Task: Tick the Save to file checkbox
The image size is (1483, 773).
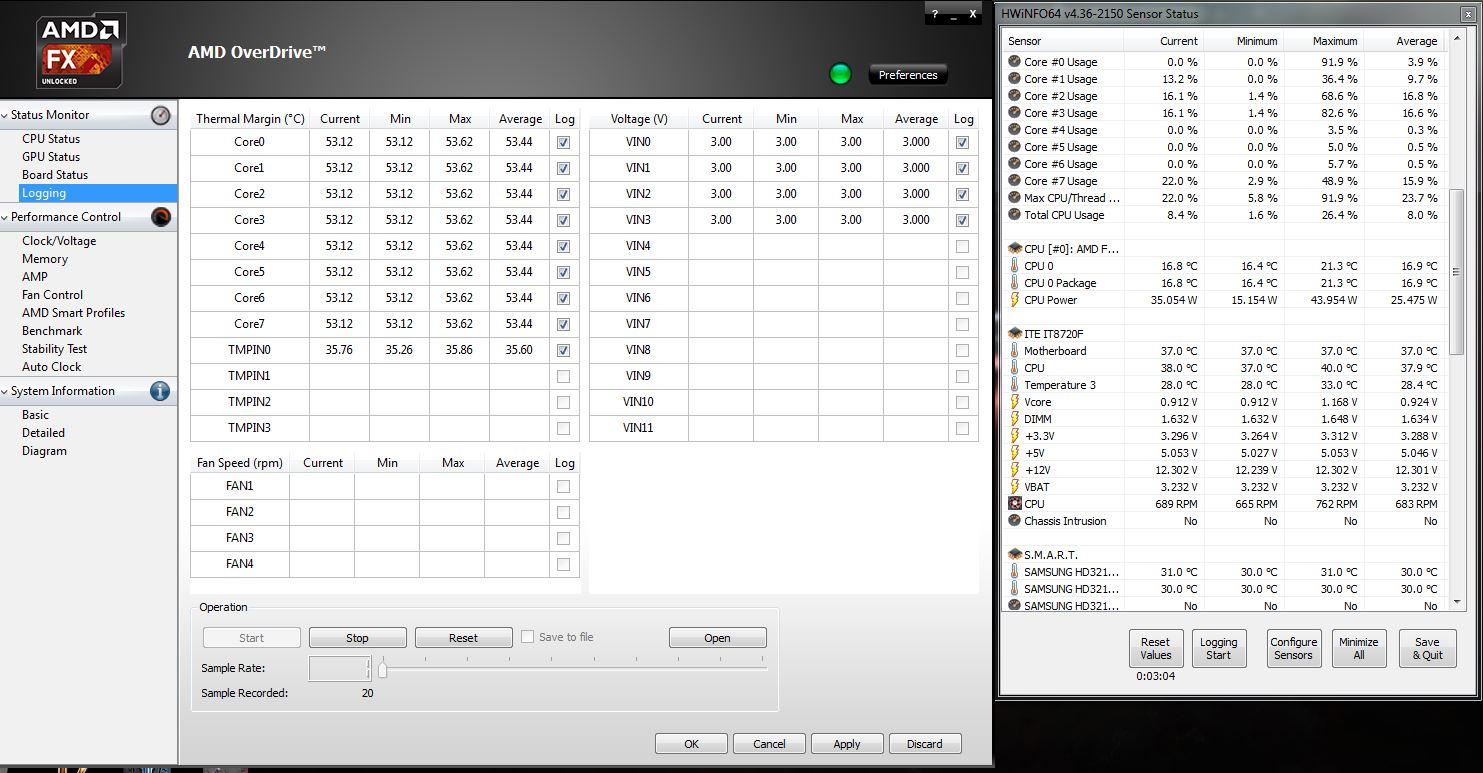Action: coord(527,637)
